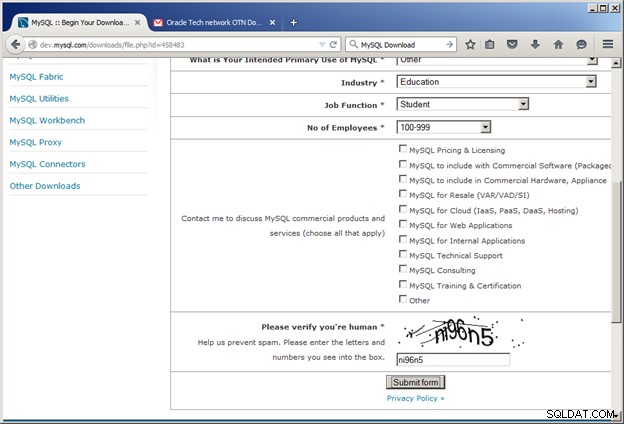Check MySQL Training & Certification
The image size is (624, 424).
[403, 284]
